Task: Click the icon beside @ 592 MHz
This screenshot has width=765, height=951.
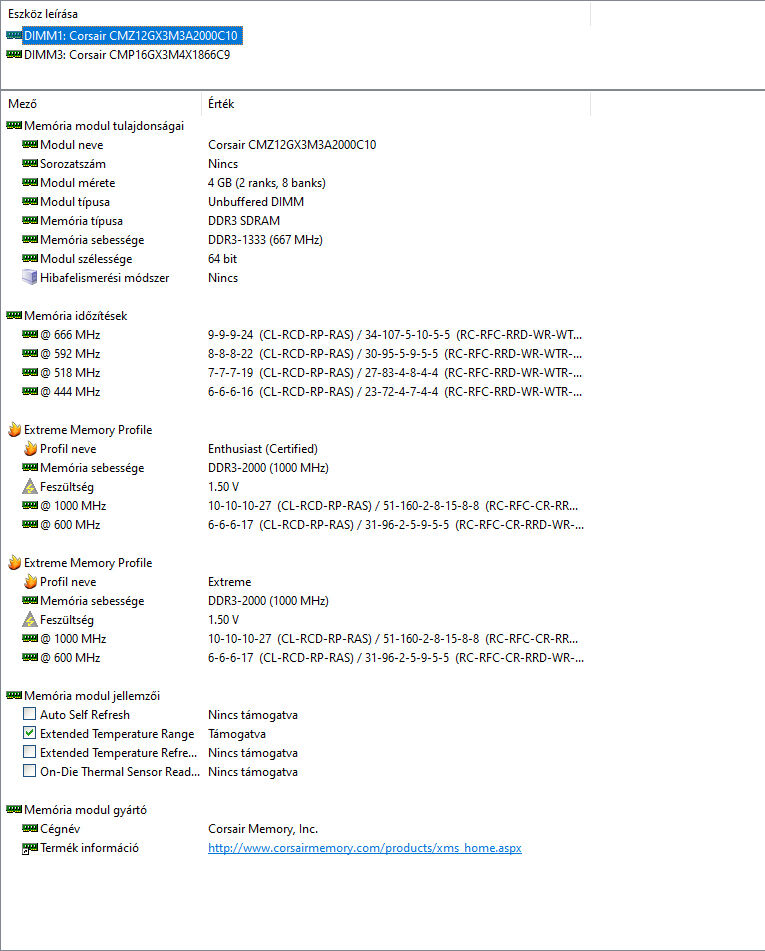Action: (30, 354)
